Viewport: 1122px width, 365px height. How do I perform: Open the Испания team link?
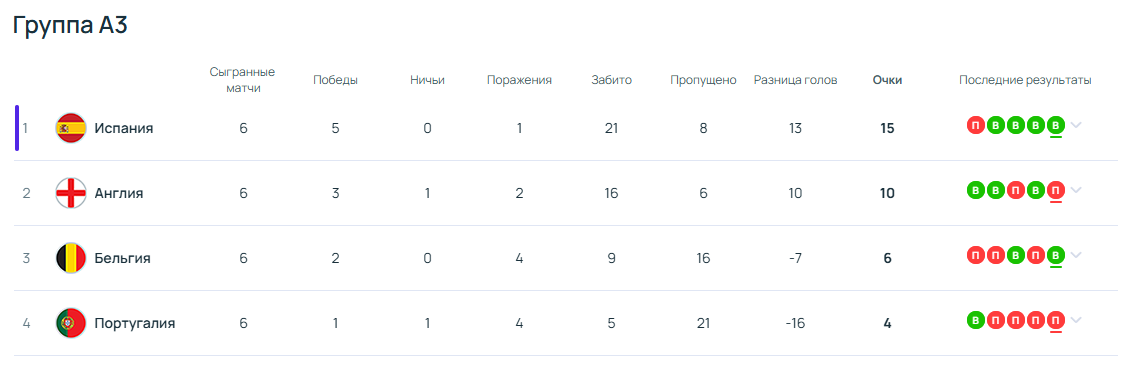[124, 128]
